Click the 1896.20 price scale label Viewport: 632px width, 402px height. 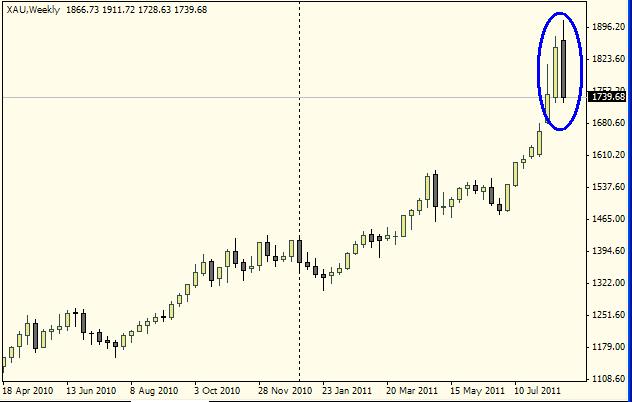coord(608,27)
